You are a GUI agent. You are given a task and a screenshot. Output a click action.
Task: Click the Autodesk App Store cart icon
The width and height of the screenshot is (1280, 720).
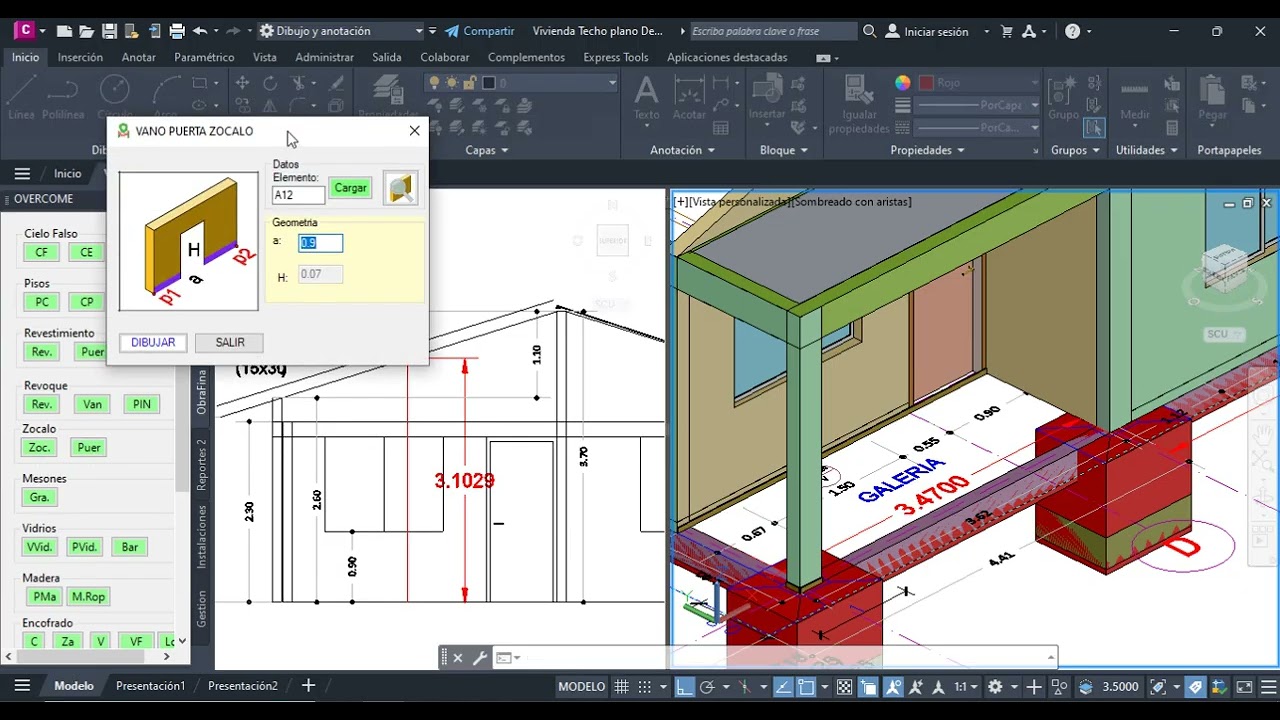click(1006, 31)
